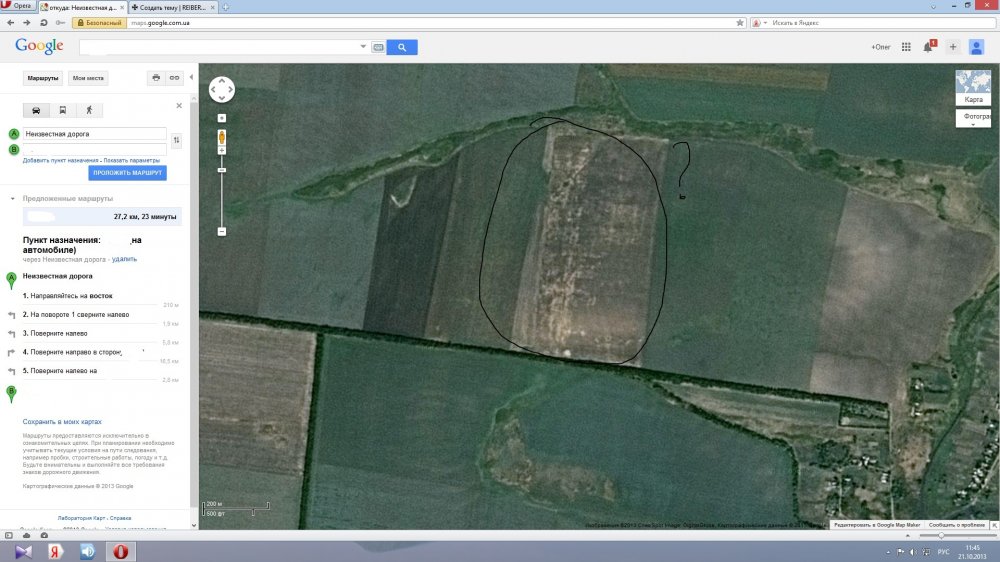Click the Street View pegman
1000x562 pixels.
click(x=222, y=136)
